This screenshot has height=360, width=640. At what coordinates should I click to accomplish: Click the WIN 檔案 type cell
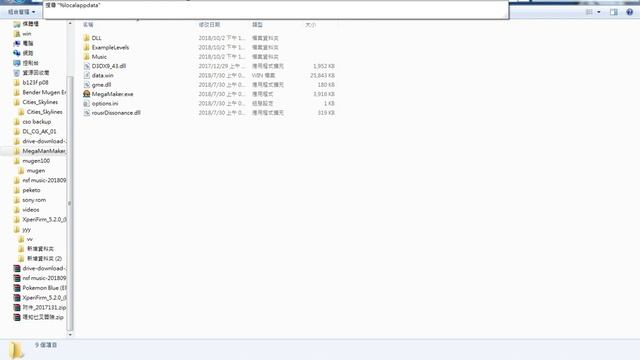coord(264,76)
